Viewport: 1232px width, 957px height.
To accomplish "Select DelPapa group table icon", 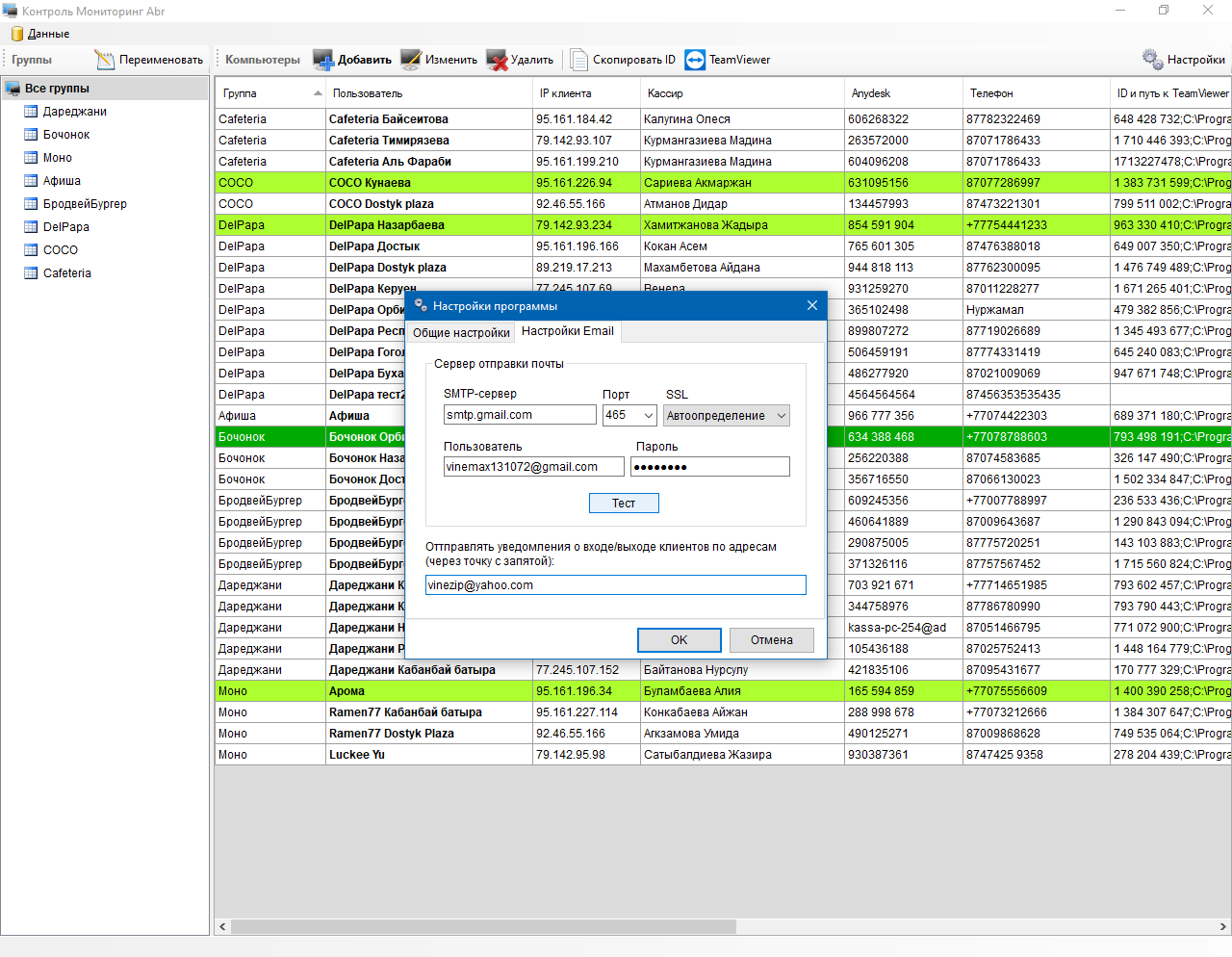I will (31, 227).
